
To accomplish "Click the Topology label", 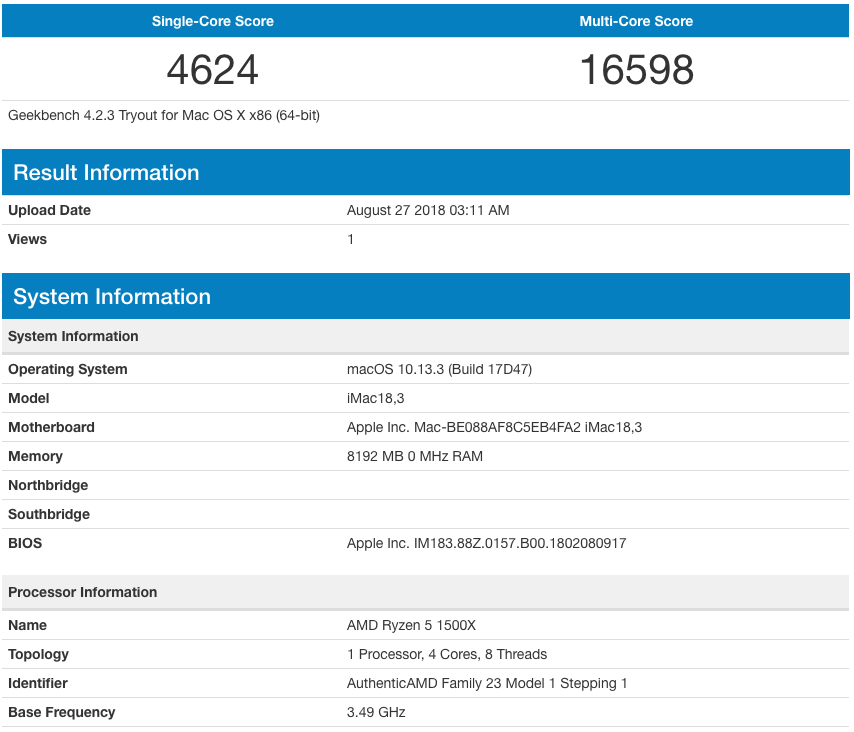I will [x=39, y=654].
